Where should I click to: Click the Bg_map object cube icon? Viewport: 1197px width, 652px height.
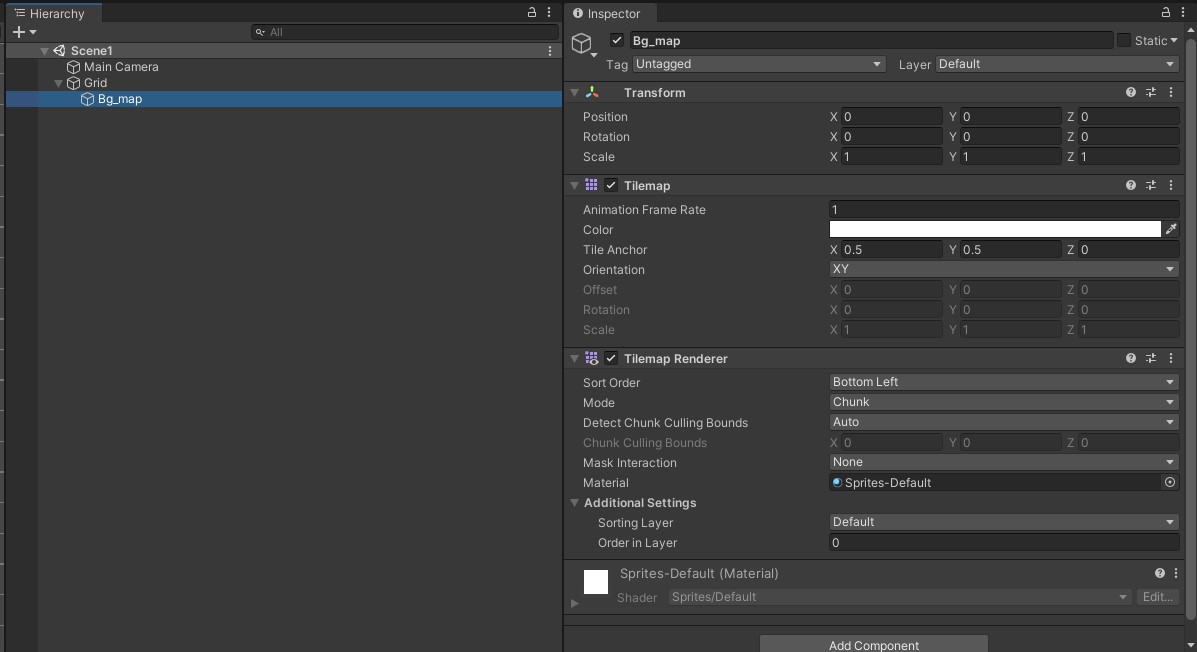coord(582,43)
